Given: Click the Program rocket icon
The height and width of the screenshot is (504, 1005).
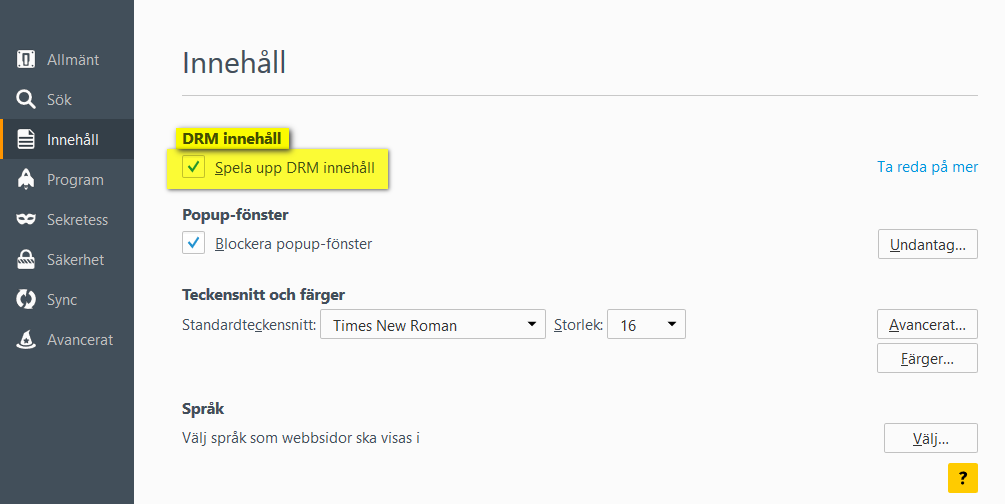Looking at the screenshot, I should coord(26,180).
